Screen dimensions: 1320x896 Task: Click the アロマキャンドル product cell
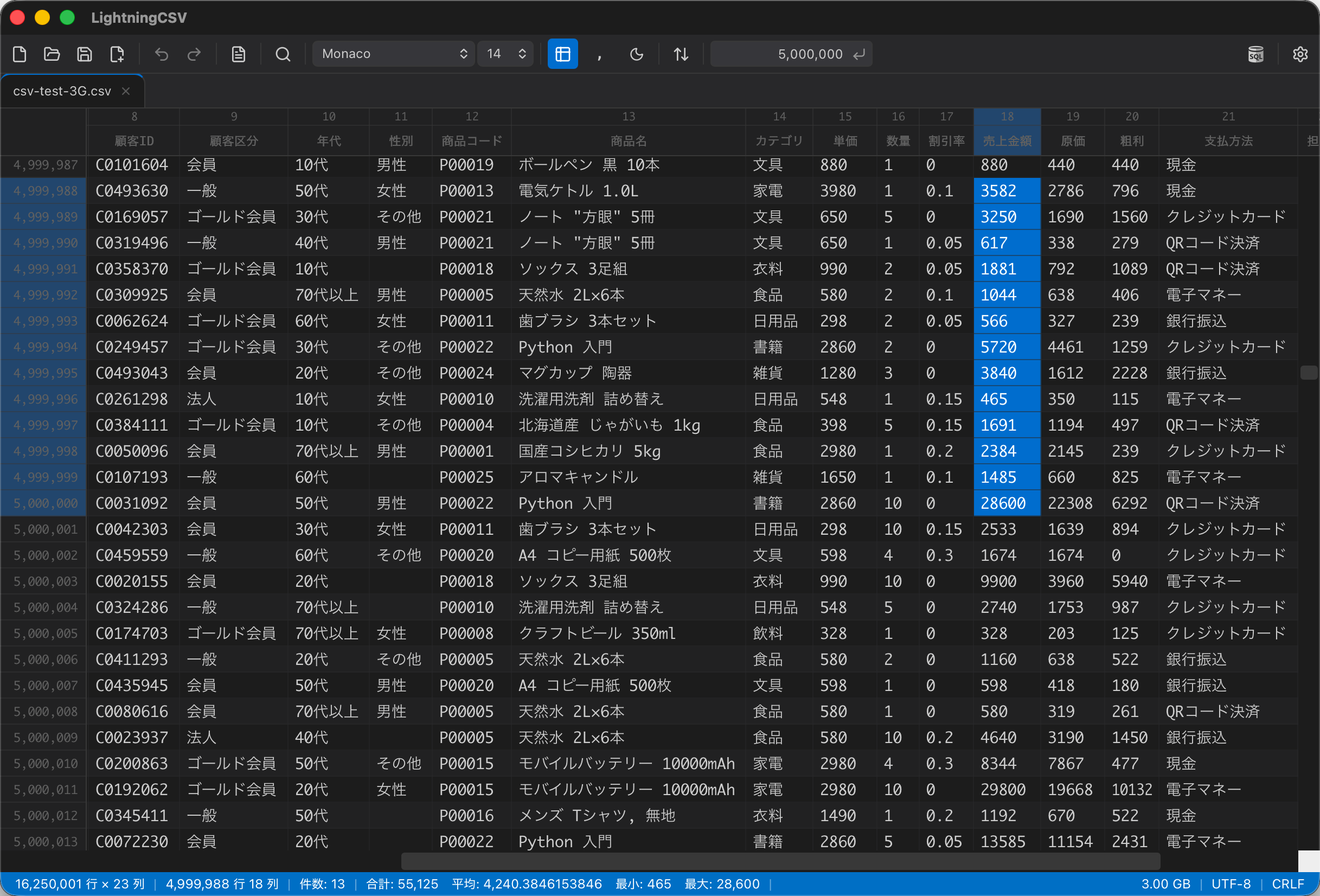tap(628, 477)
